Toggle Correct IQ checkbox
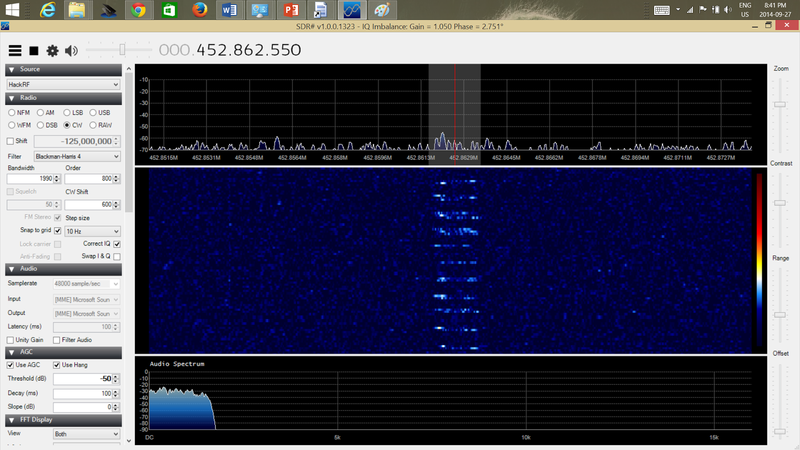The height and width of the screenshot is (450, 800). coord(117,244)
